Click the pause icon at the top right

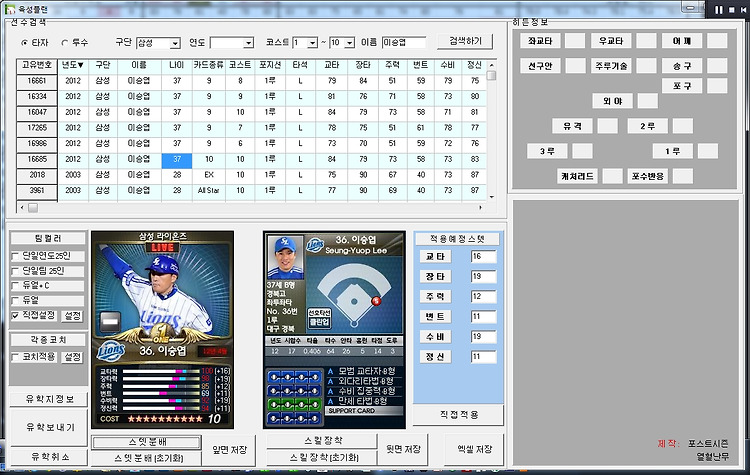(719, 10)
